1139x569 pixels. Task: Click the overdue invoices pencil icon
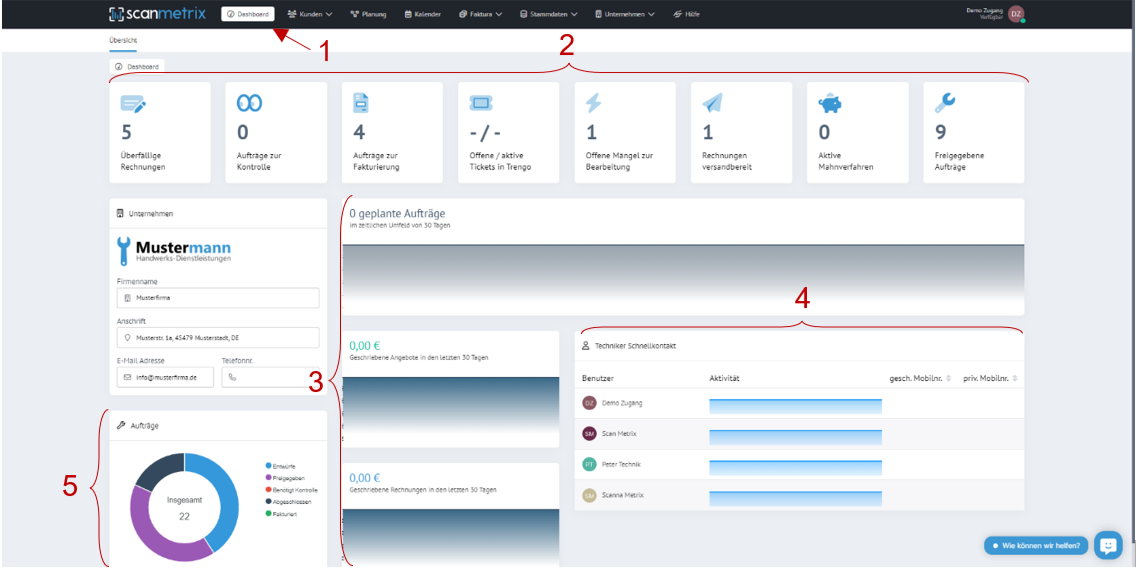(x=134, y=104)
